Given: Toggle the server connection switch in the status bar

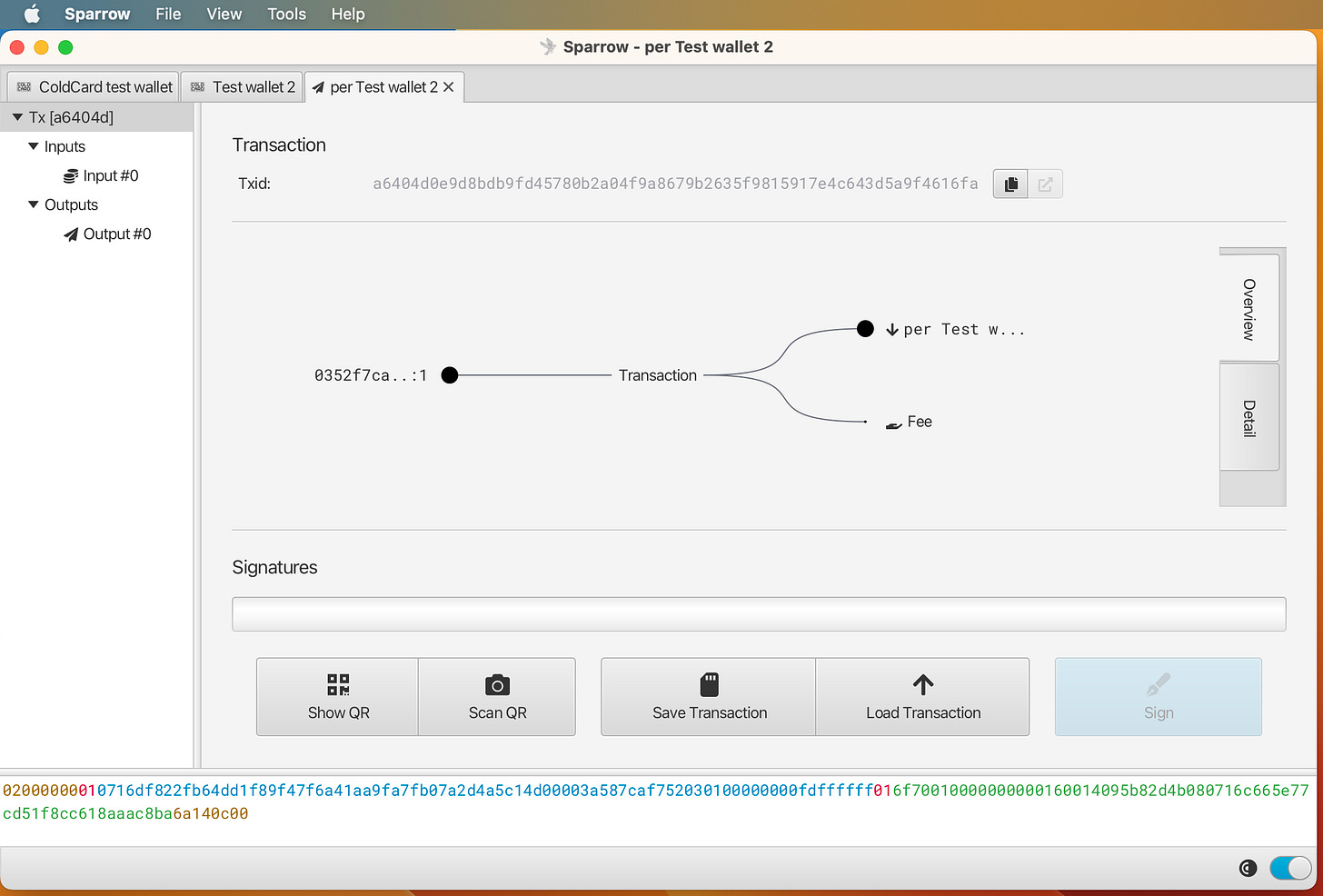Looking at the screenshot, I should point(1290,869).
